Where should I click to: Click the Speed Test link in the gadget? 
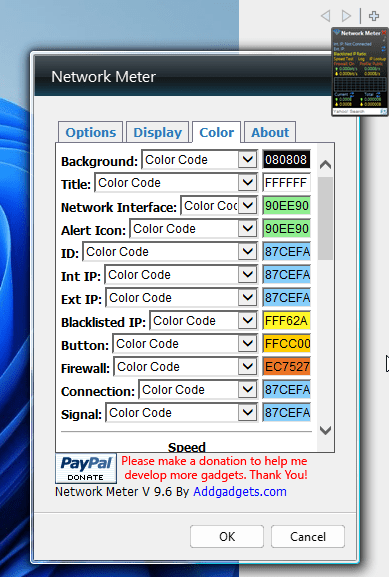343,59
